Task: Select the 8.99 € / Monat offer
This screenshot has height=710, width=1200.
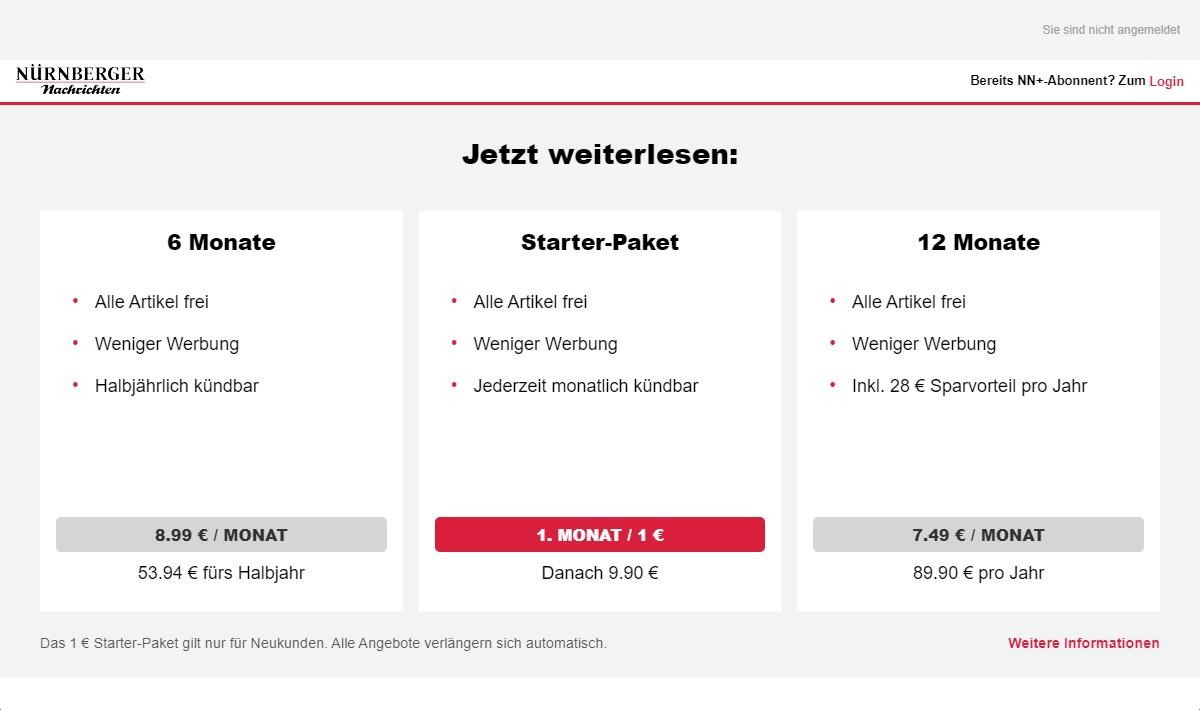Action: tap(221, 534)
